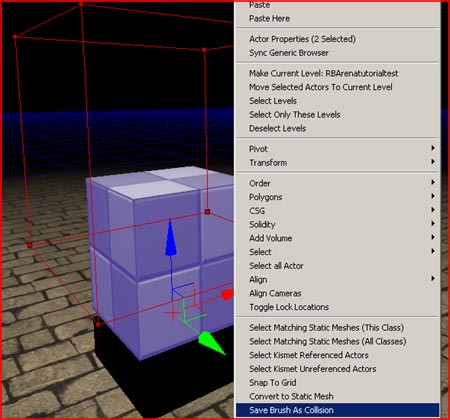Image resolution: width=450 pixels, height=420 pixels.
Task: Open the Add Volume submenu
Action: pyautogui.click(x=337, y=238)
